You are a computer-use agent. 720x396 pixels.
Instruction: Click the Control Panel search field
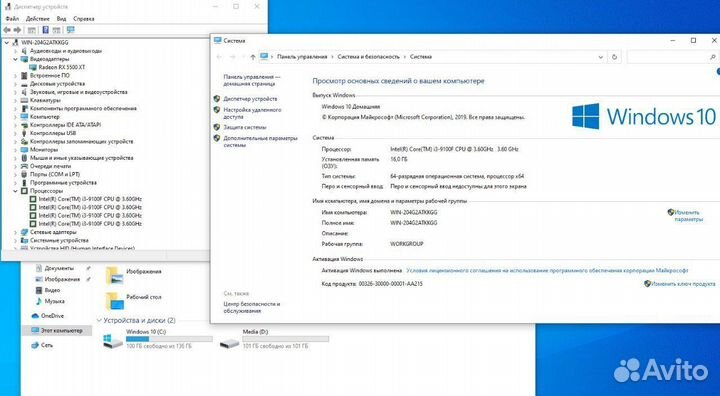[672, 57]
